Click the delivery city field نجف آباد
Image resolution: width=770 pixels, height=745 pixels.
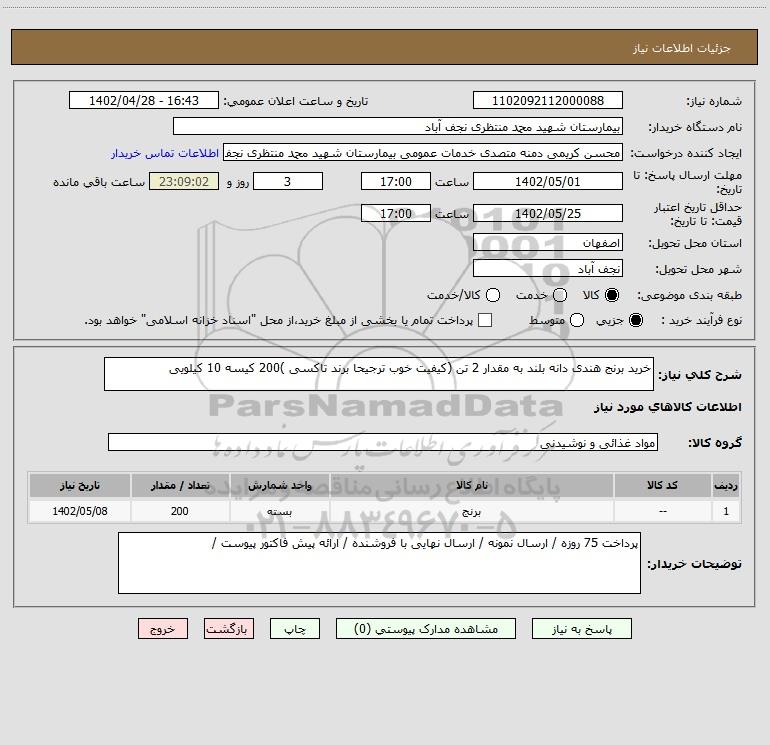click(548, 268)
